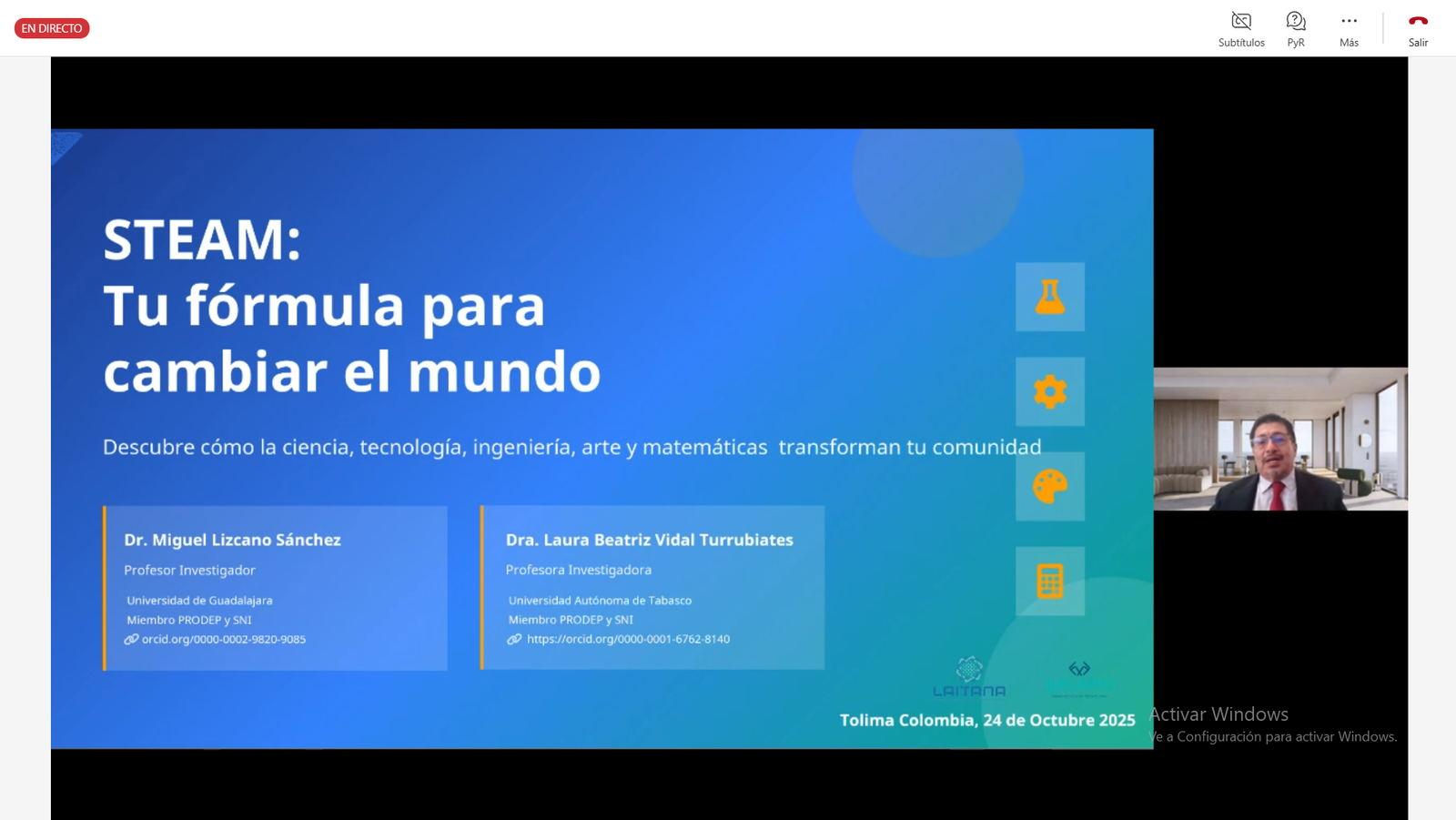Screen dimensions: 1456x820
Task: Open Dra. Laura Vidal's ORCID URL
Action: tap(628, 639)
